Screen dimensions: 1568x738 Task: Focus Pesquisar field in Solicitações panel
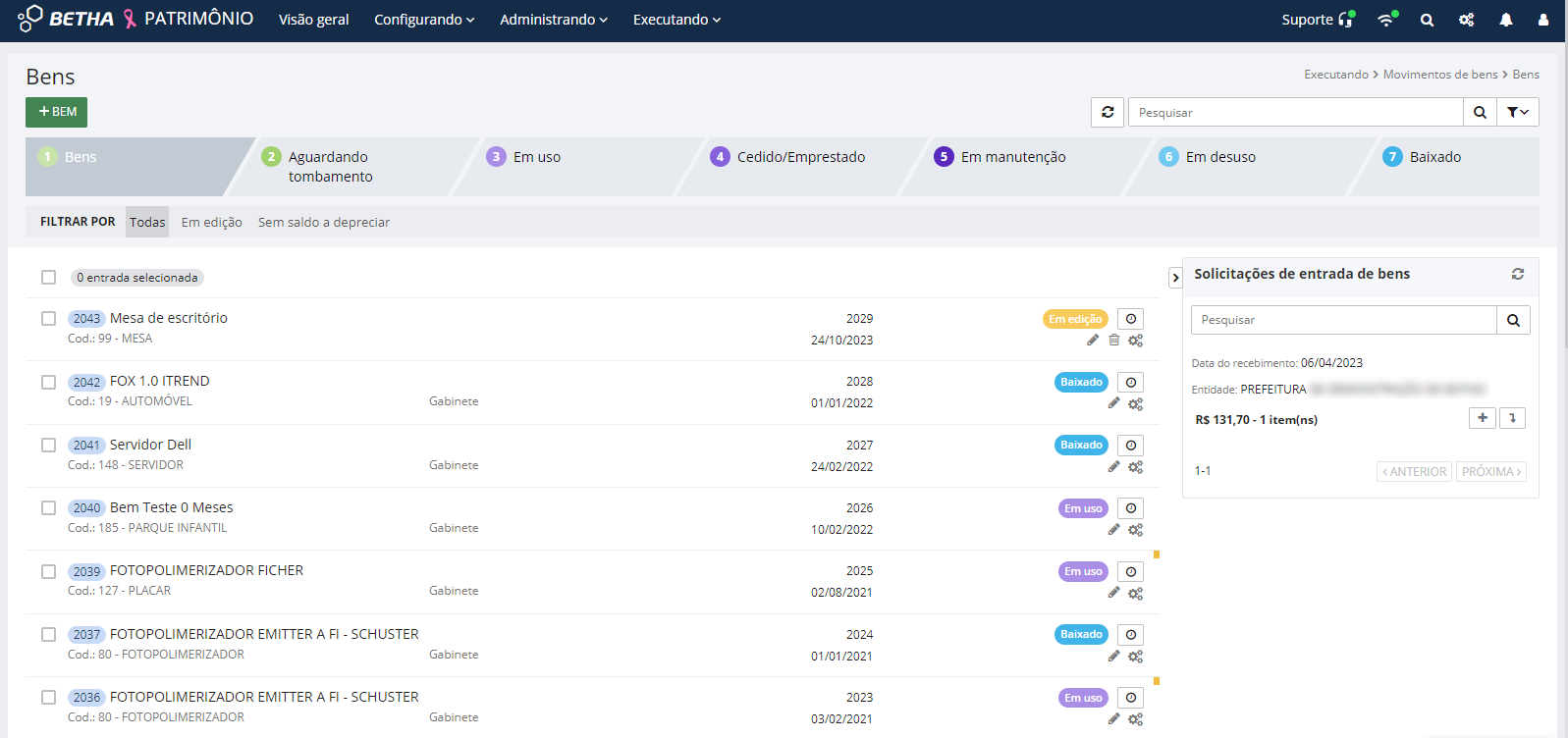pyautogui.click(x=1343, y=320)
